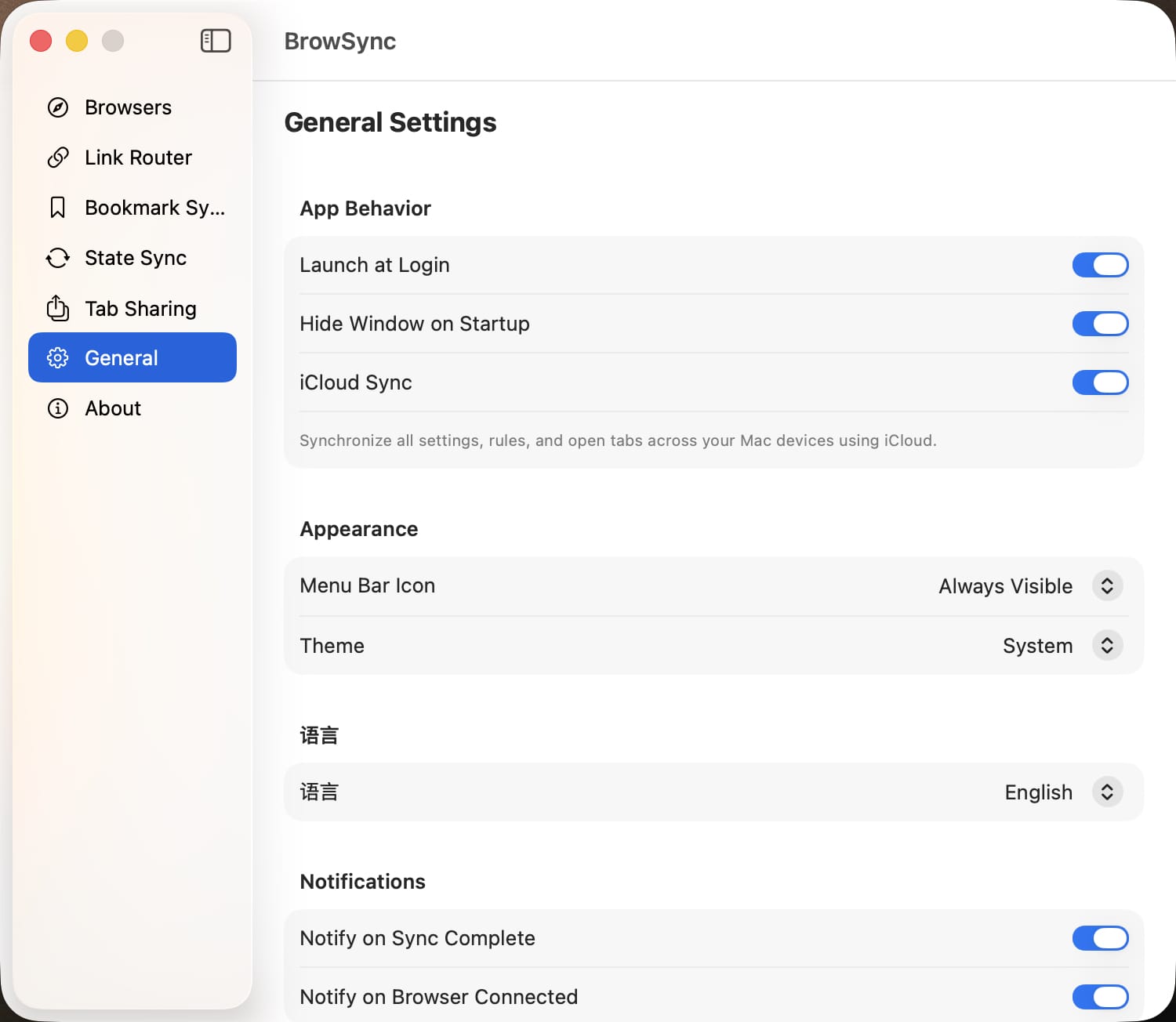Click the General gear icon
Image resolution: width=1176 pixels, height=1022 pixels.
coord(58,358)
